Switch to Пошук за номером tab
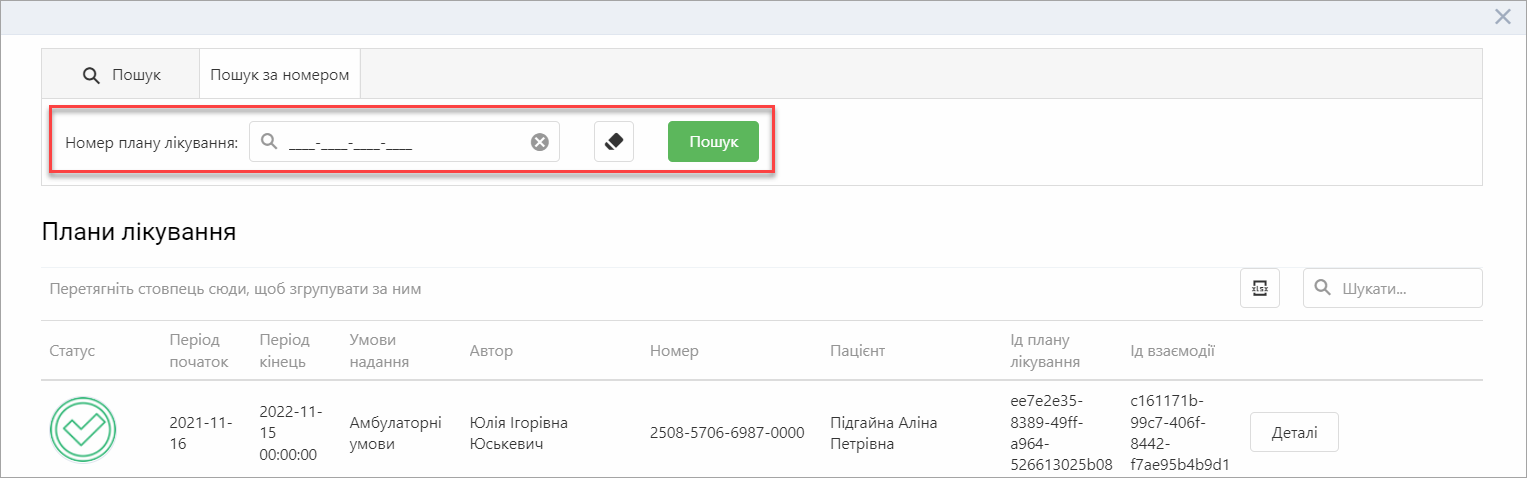1527x478 pixels. [280, 74]
